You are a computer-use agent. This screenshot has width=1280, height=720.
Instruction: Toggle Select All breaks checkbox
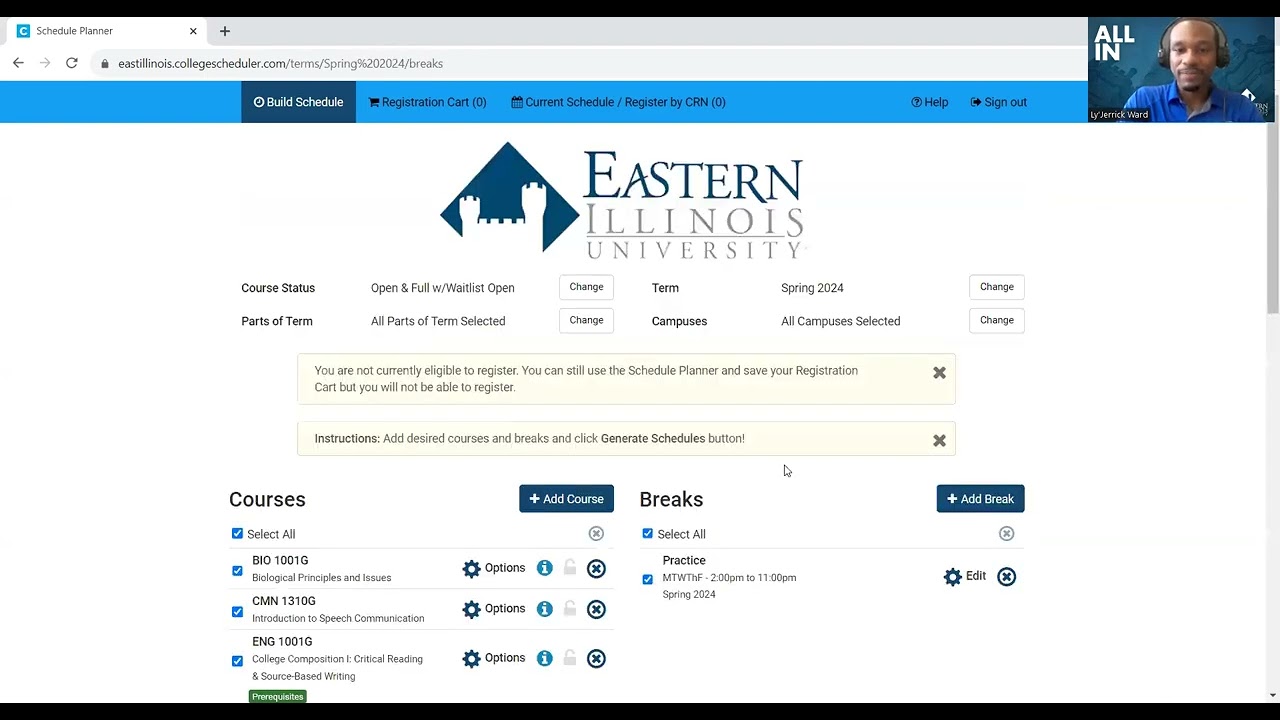point(647,534)
